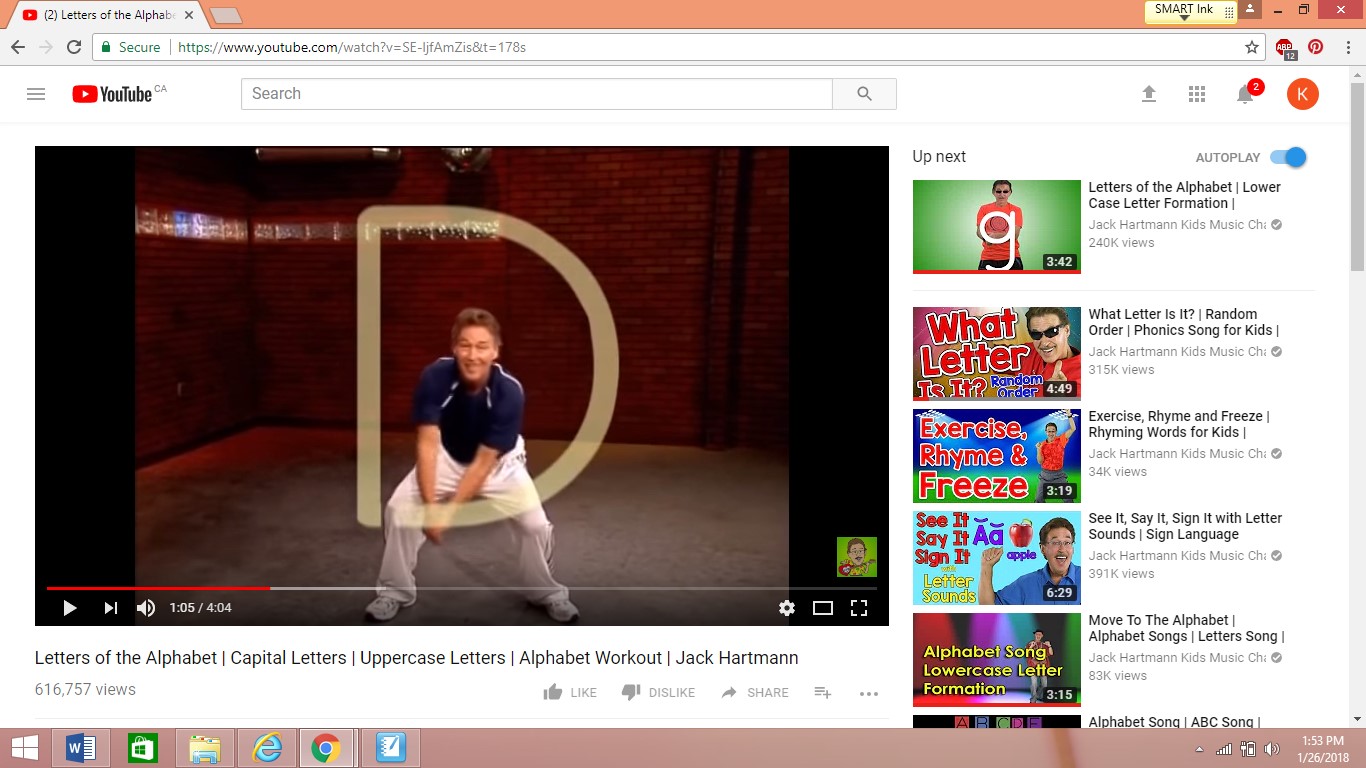Screen dimensions: 1366x768
Task: Reload the page
Action: 74,47
